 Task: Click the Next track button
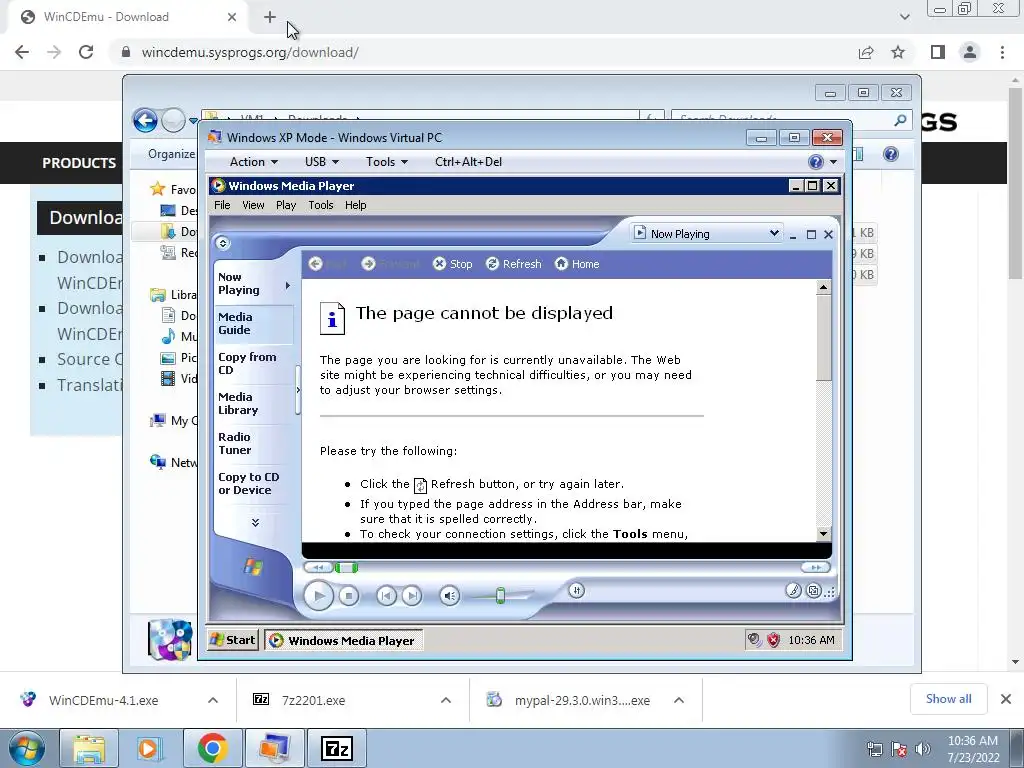tap(411, 596)
